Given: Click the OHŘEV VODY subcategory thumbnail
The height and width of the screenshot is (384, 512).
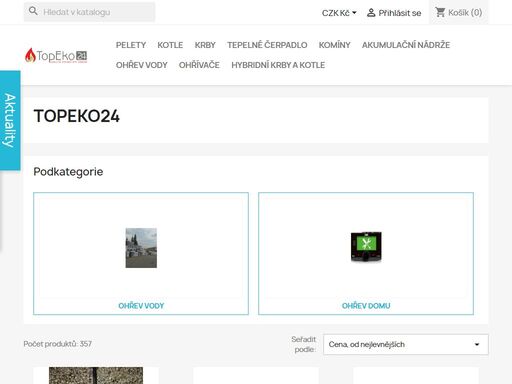Looking at the screenshot, I should pyautogui.click(x=141, y=248).
